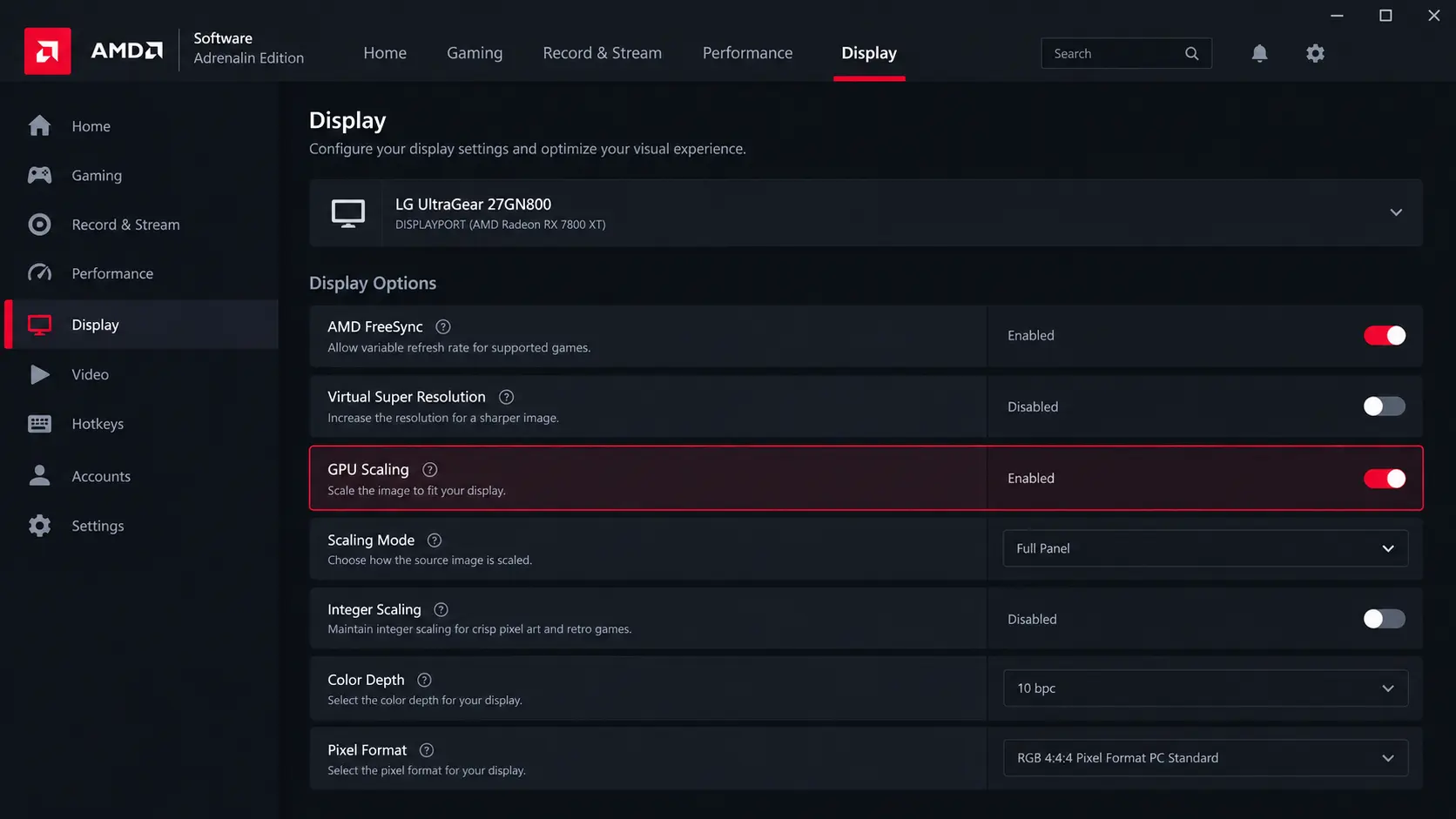
Task: Open the Pixel Format RGB 4:4:4 dropdown
Action: click(x=1205, y=758)
